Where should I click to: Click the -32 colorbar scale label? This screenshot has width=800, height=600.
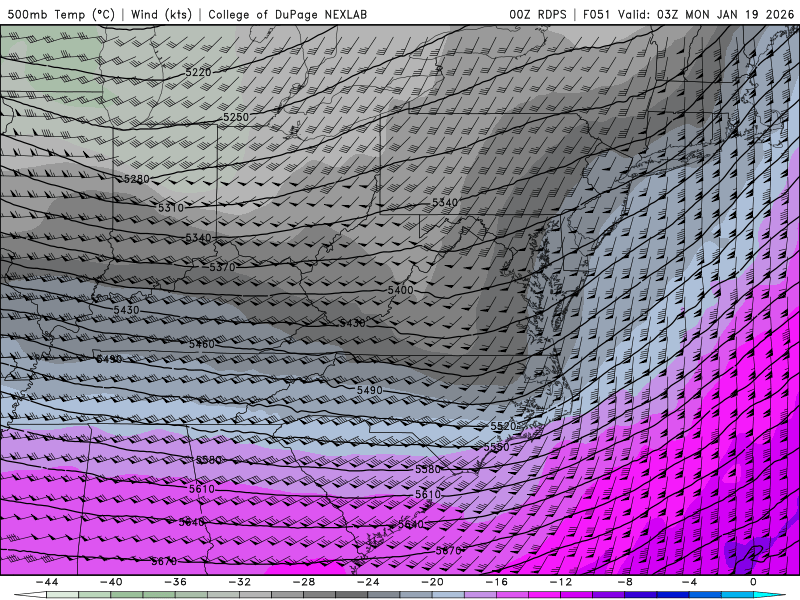click(240, 582)
